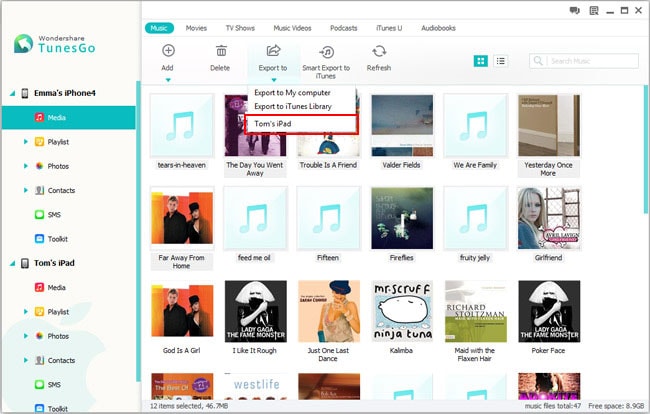Select the I Like It Rough thumbnail
Screen dimensions: 650x414
click(x=255, y=311)
